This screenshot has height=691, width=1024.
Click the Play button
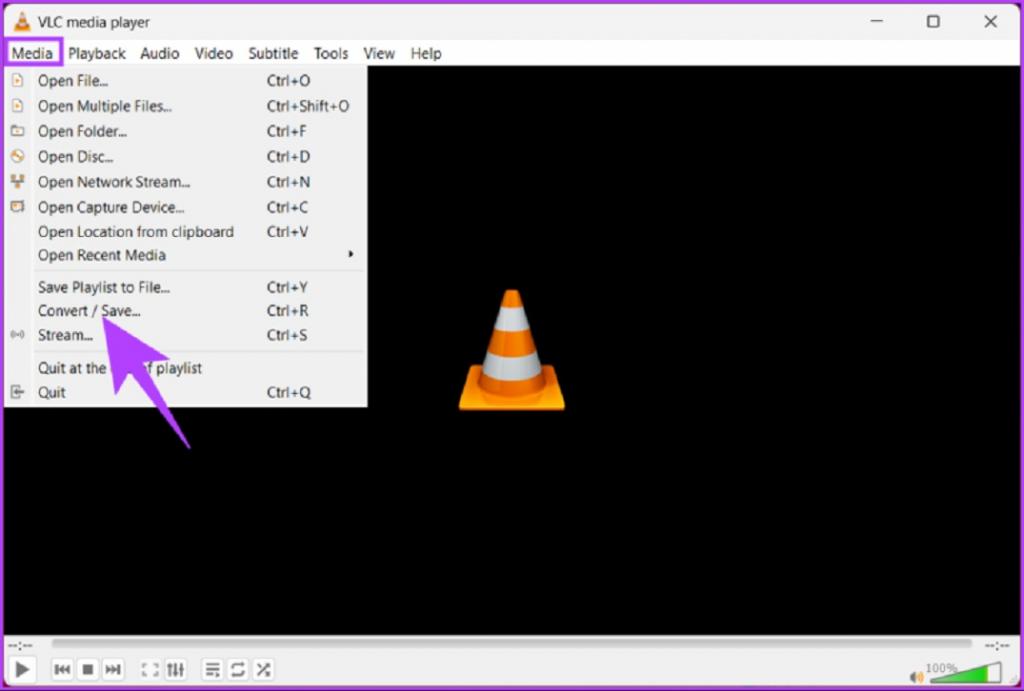(x=22, y=669)
